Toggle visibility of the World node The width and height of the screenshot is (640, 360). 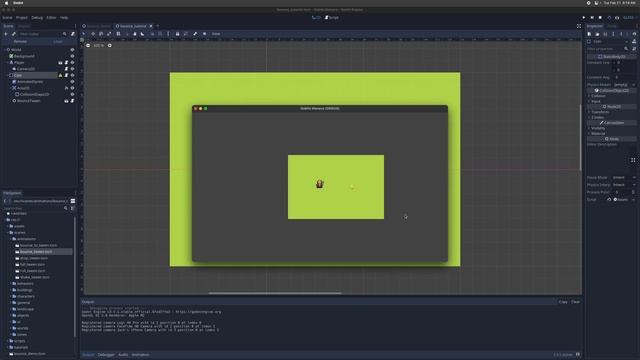point(72,50)
